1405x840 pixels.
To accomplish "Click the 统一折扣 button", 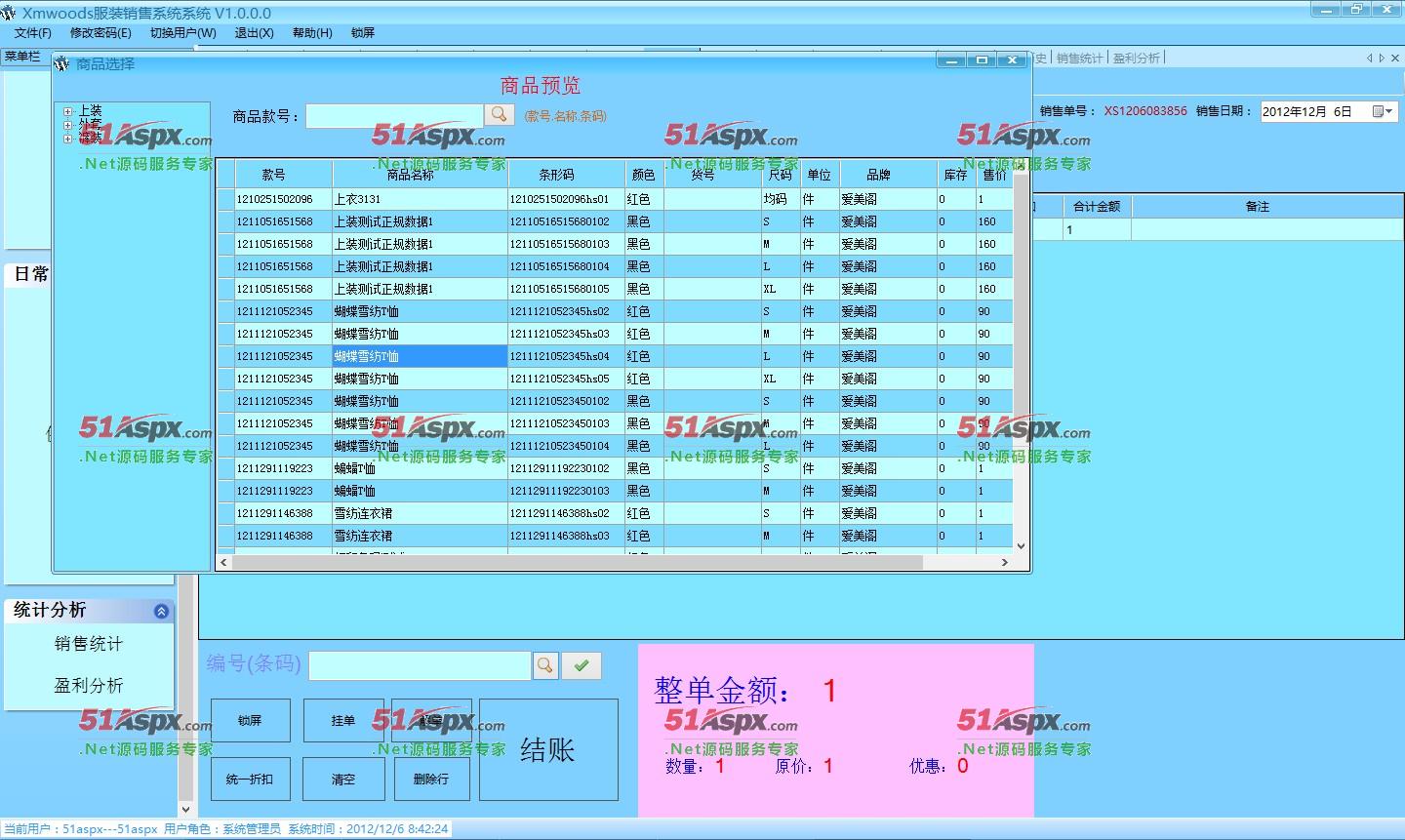I will (250, 780).
